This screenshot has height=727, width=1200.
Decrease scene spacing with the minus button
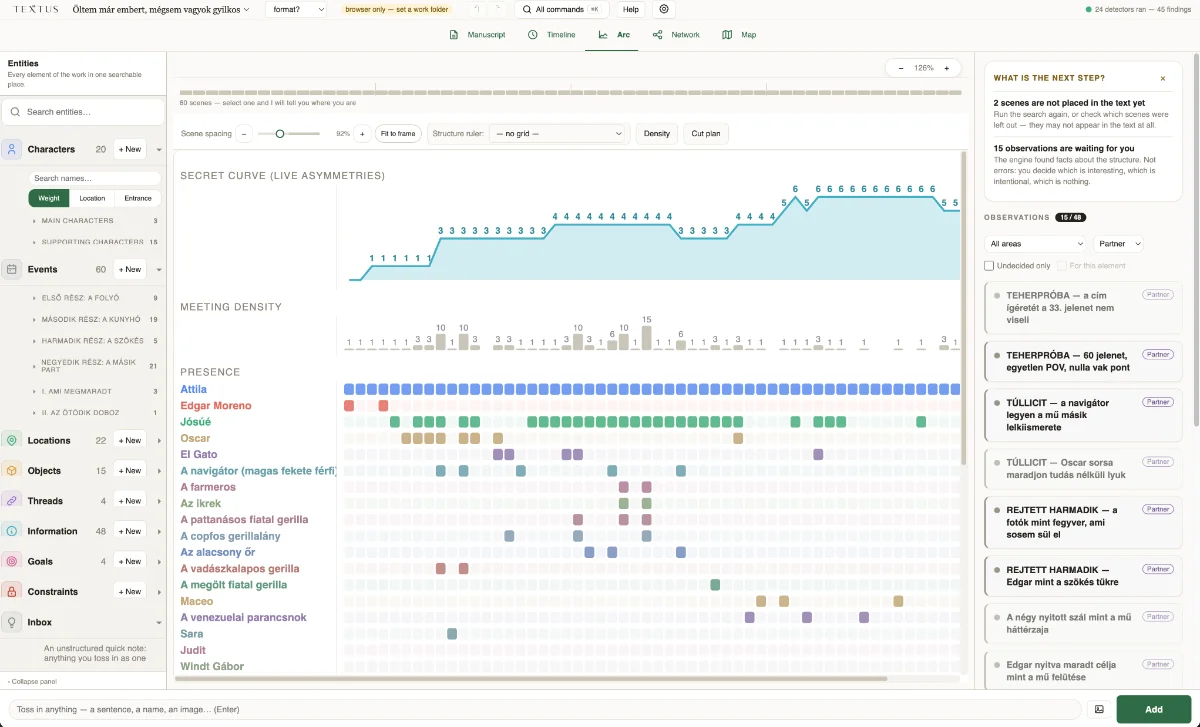point(245,133)
